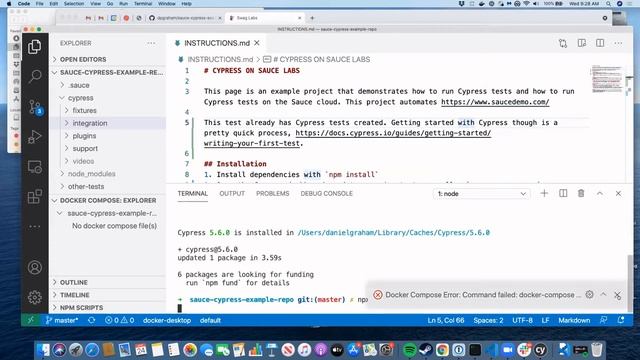
Task: Select the Terminal panel tab
Action: [x=193, y=193]
